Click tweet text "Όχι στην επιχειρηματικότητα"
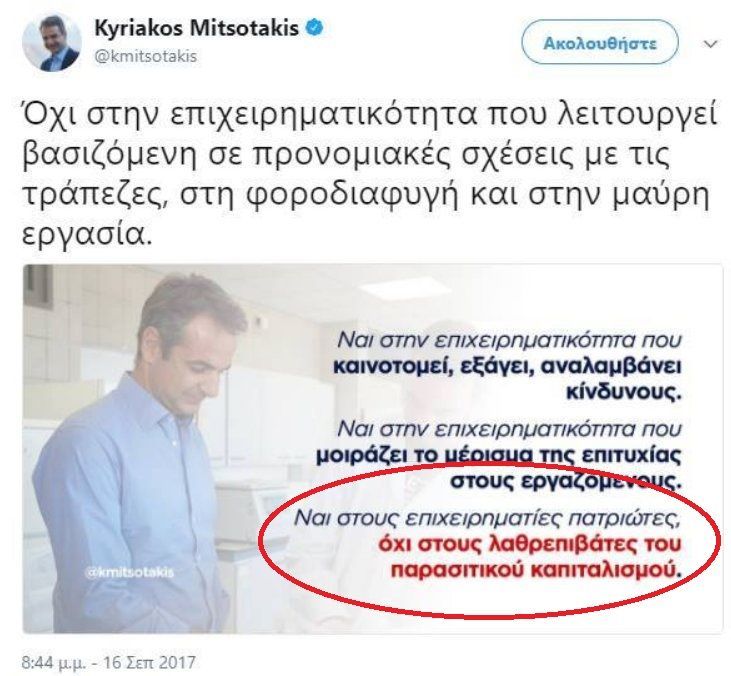 [250, 116]
